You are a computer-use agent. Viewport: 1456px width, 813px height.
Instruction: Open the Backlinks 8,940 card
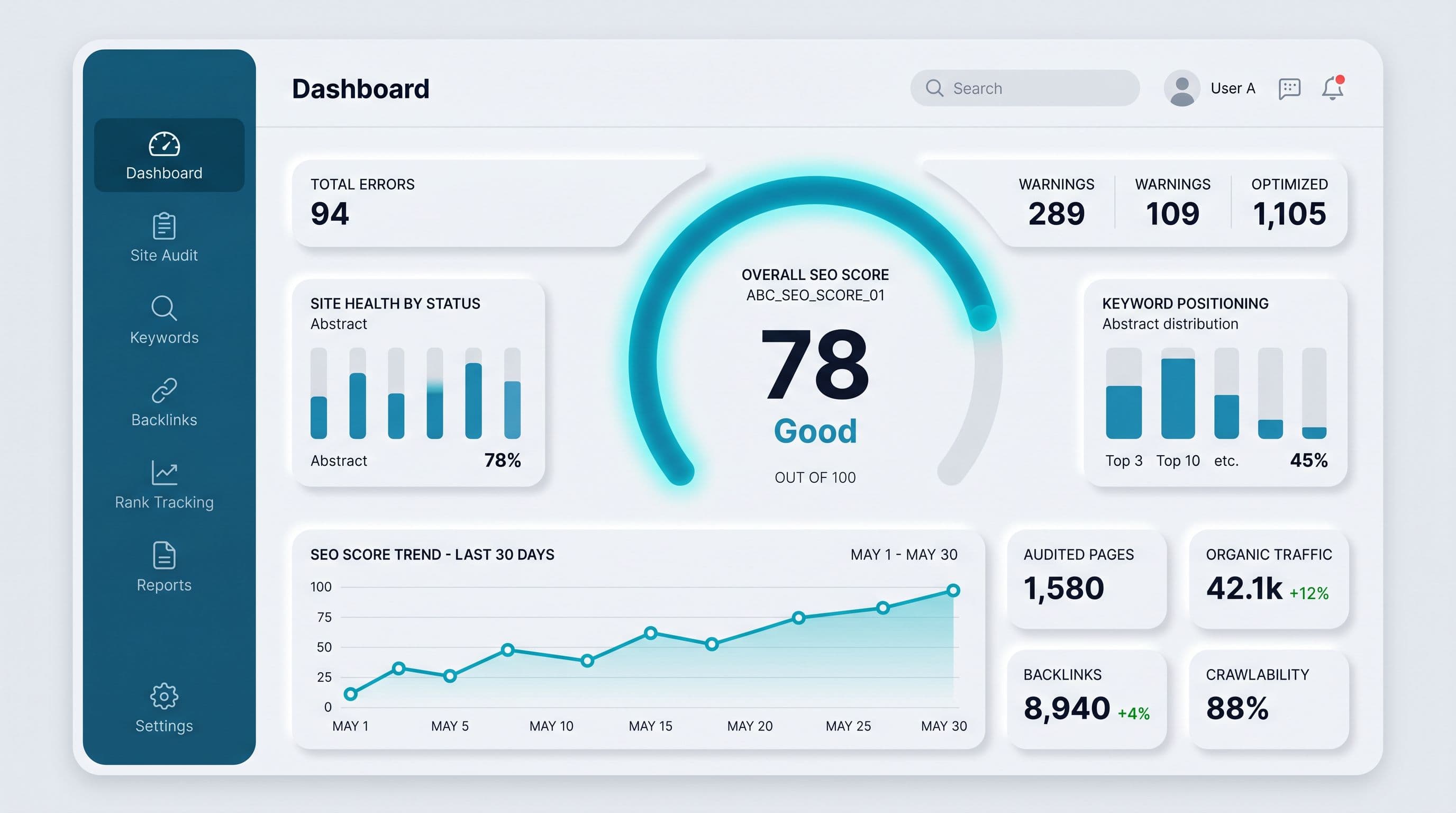(x=1087, y=700)
